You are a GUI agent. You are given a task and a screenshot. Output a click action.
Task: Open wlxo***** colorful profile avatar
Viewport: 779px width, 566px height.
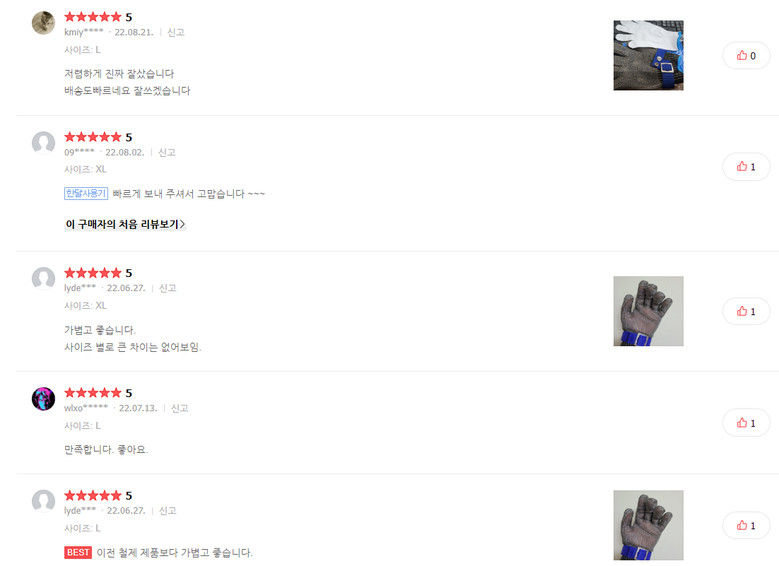pyautogui.click(x=43, y=399)
